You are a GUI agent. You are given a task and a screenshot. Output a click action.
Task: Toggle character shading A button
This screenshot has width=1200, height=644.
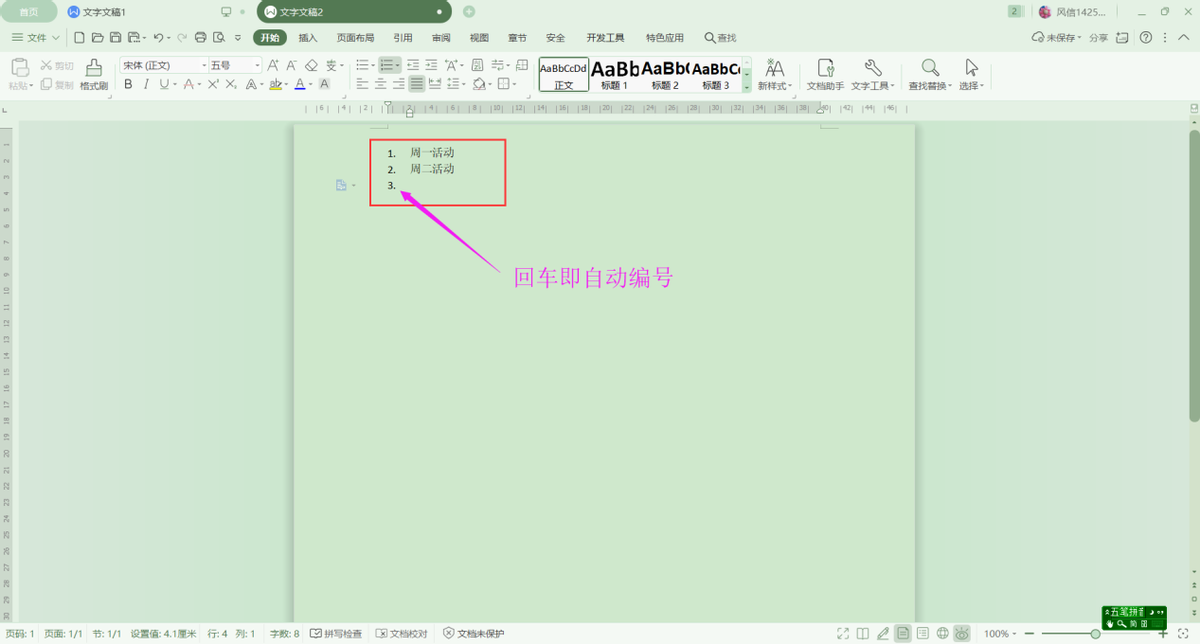click(x=324, y=85)
